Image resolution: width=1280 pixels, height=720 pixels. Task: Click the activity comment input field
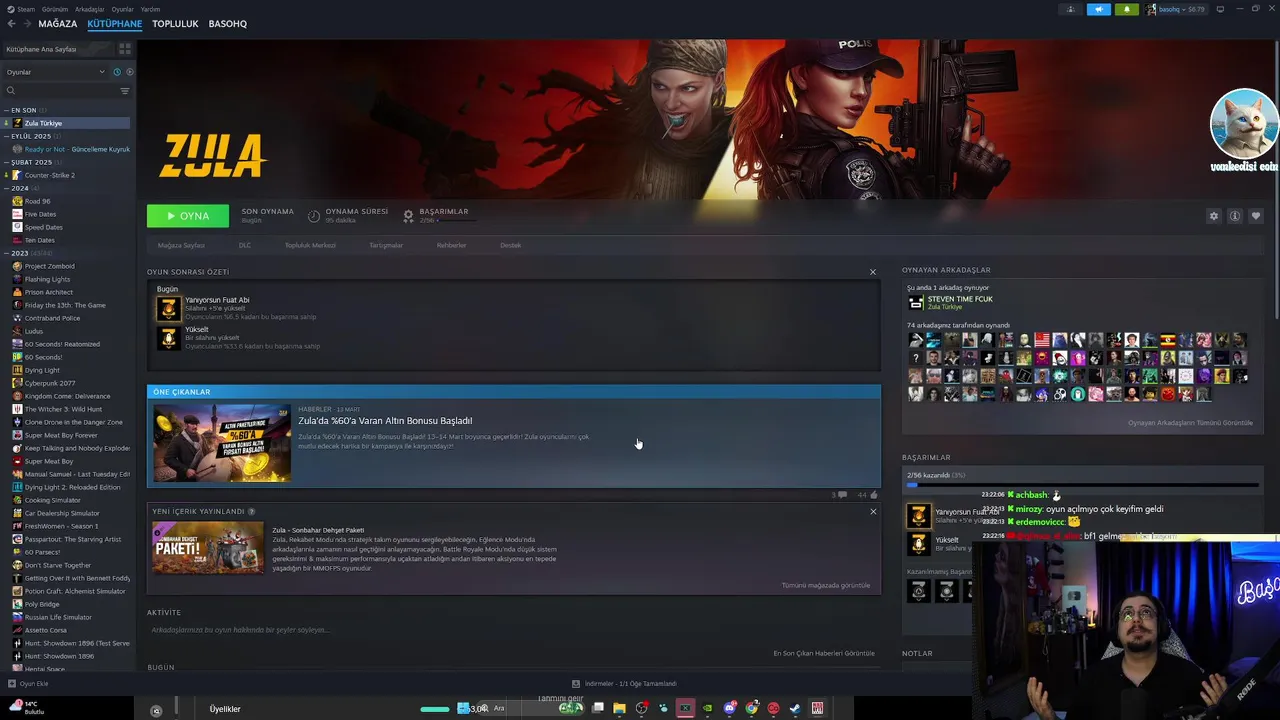pyautogui.click(x=512, y=630)
